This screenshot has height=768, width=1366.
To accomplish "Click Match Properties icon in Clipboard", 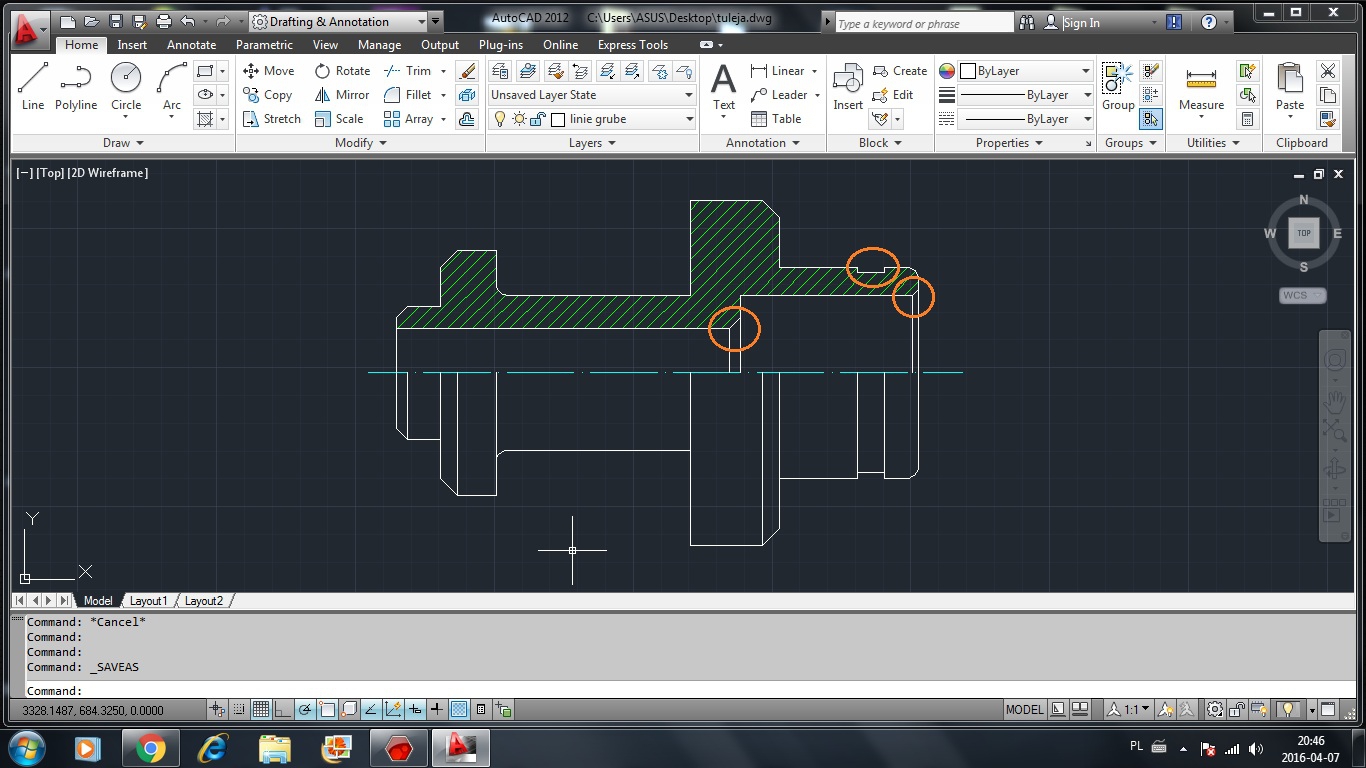I will 1328,119.
